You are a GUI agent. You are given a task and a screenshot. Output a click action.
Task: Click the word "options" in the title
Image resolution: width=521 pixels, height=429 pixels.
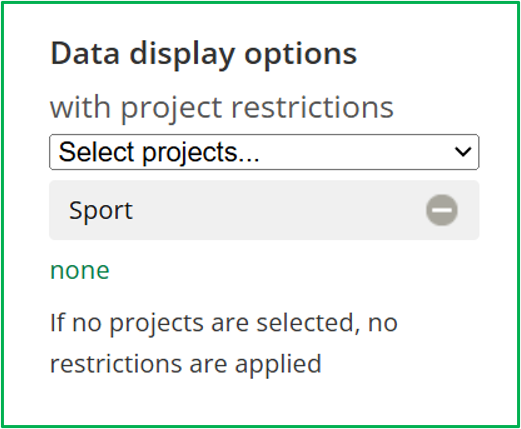[x=301, y=55]
